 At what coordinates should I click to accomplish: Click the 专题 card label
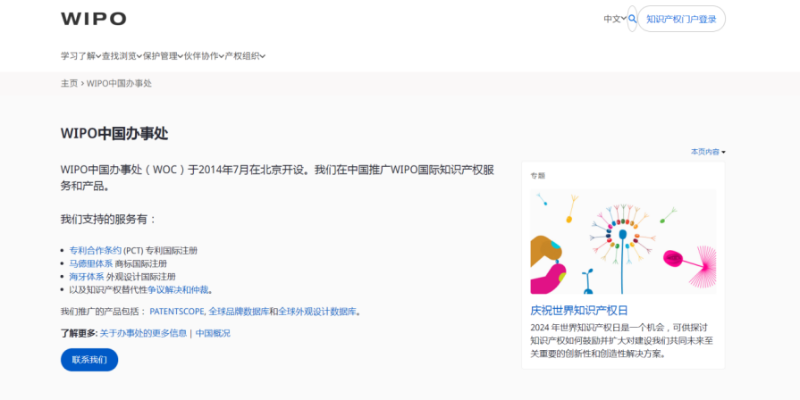pos(538,176)
